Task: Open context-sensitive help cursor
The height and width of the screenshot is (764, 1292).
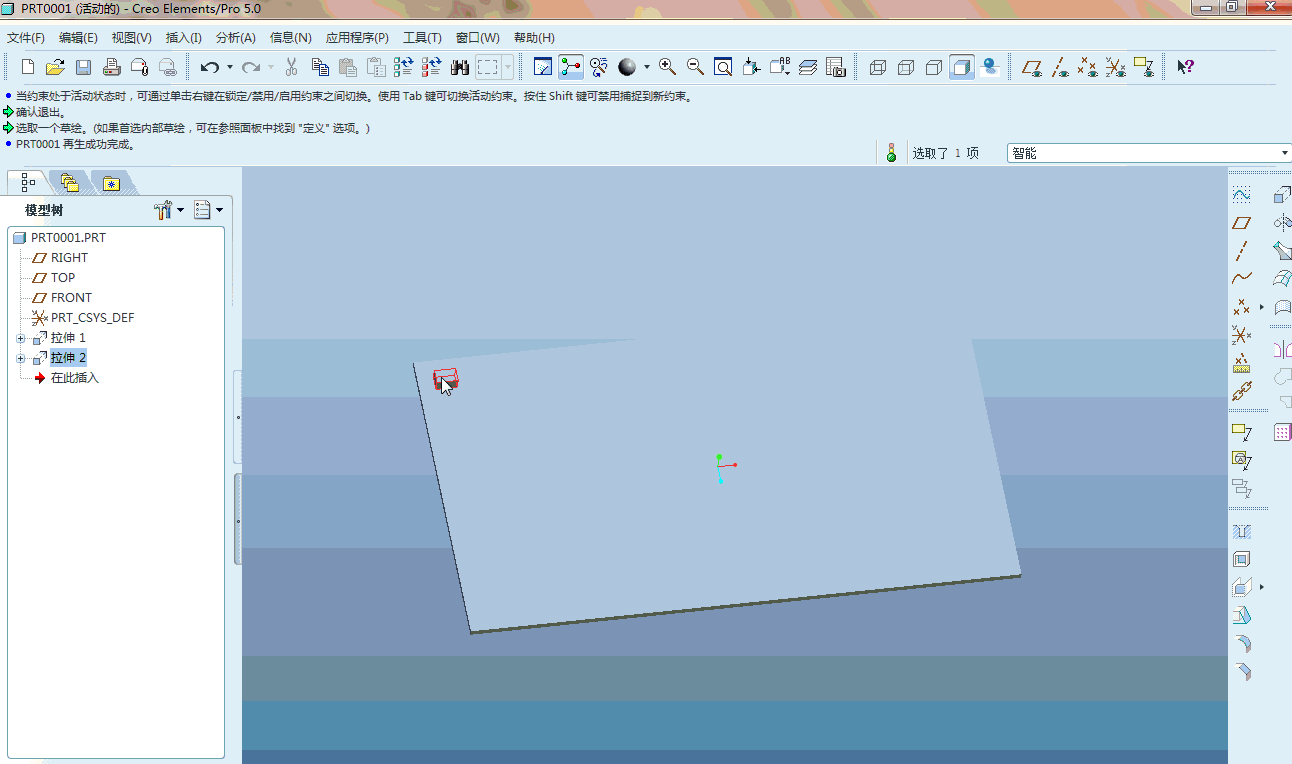Action: pyautogui.click(x=1185, y=67)
